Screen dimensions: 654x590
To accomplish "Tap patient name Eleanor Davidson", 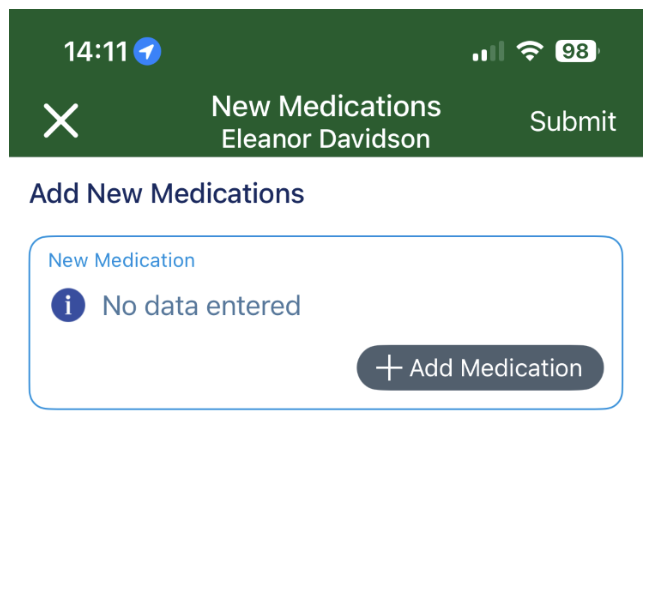I will pyautogui.click(x=326, y=138).
